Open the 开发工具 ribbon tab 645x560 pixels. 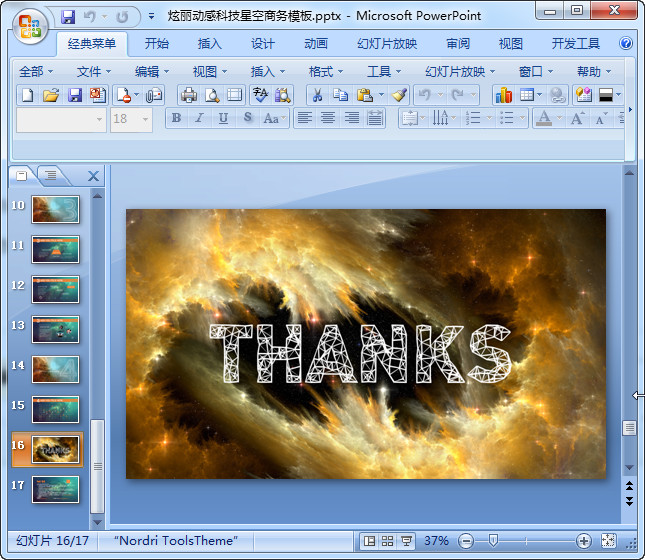click(x=575, y=44)
